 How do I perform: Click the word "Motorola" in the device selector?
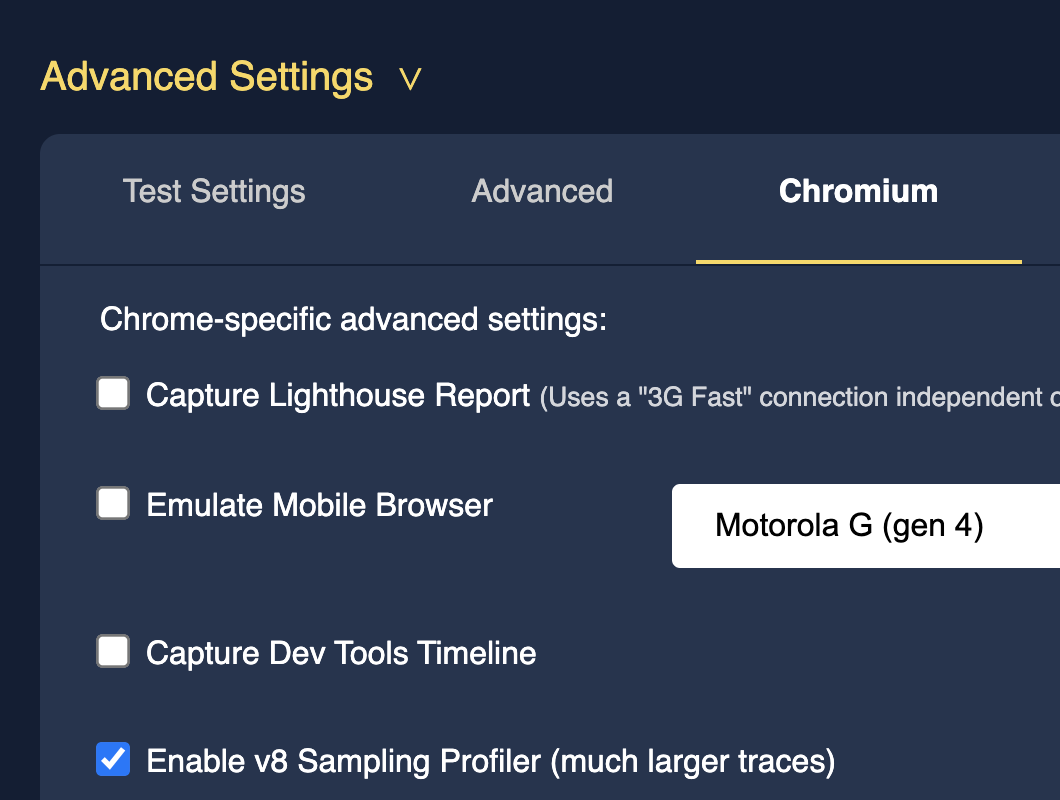(778, 526)
